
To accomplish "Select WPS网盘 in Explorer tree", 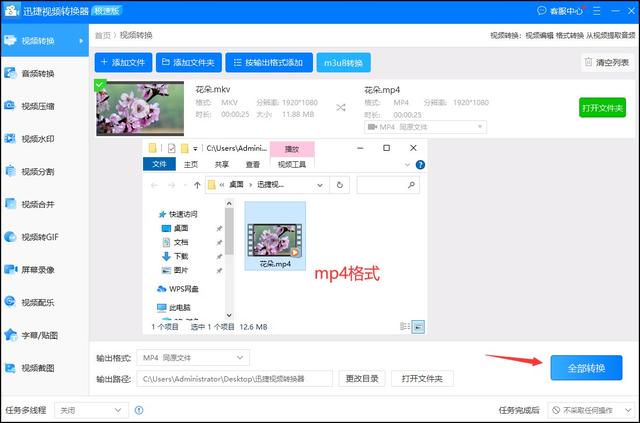I will click(178, 289).
